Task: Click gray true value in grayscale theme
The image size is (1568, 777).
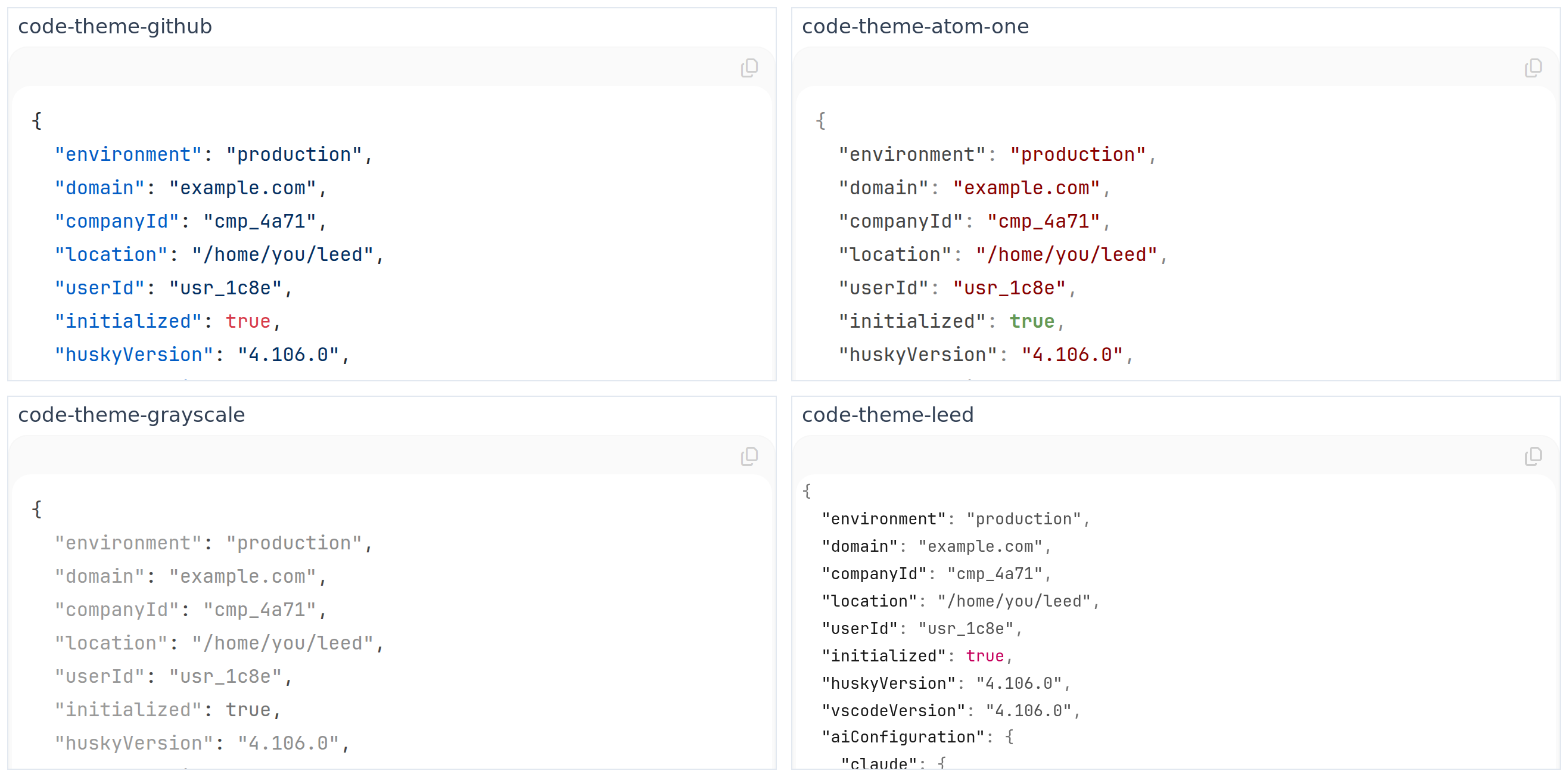Action: pos(248,710)
